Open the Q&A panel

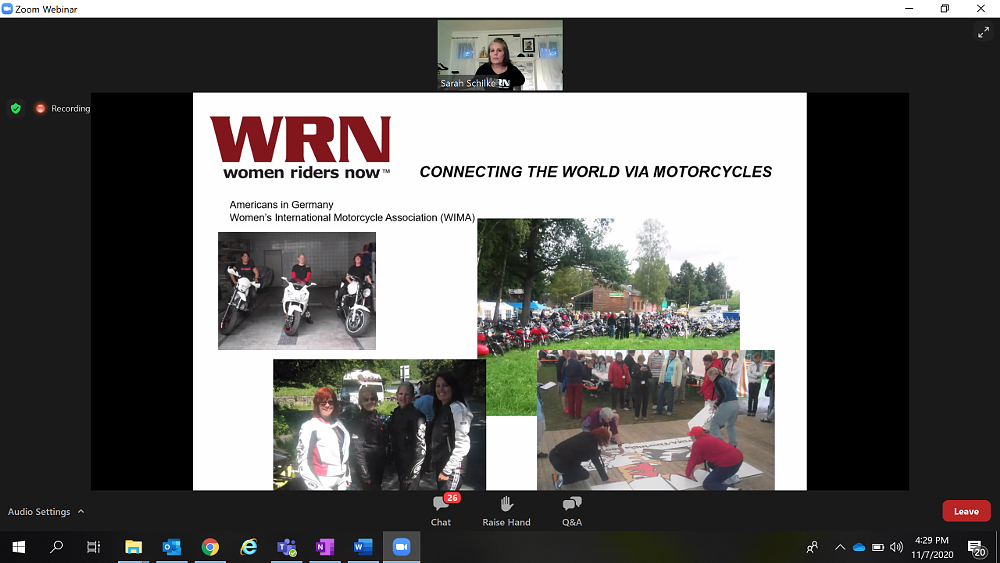[x=572, y=511]
